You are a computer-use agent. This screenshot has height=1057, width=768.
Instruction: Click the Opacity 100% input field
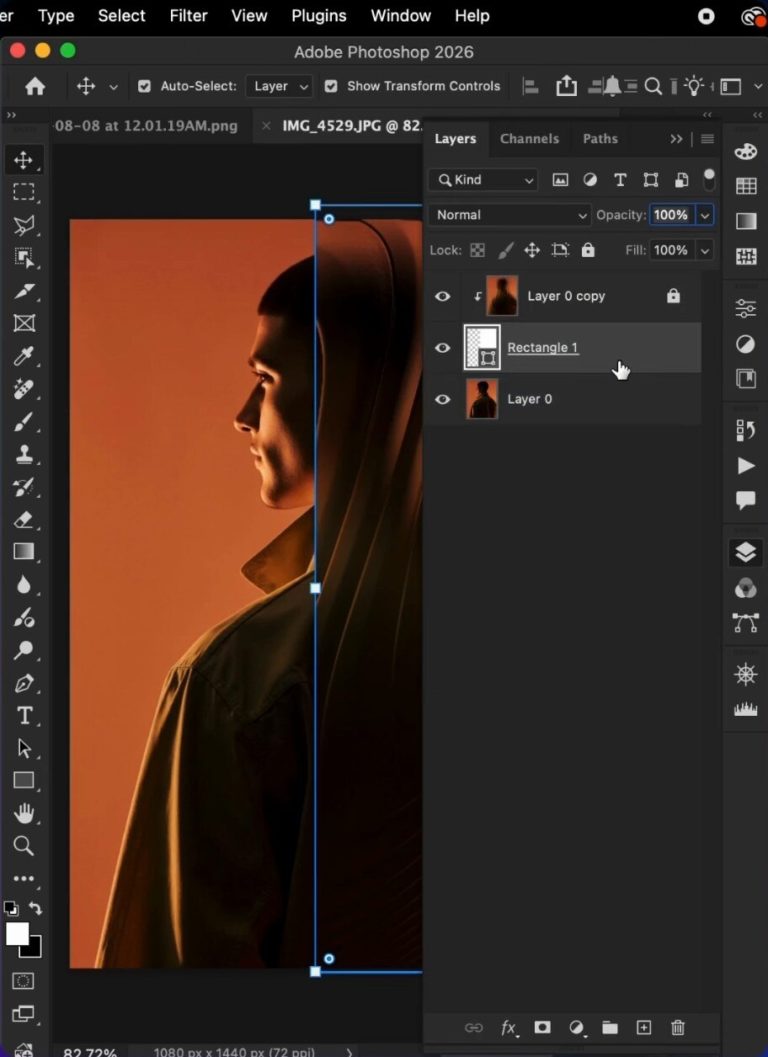pyautogui.click(x=672, y=215)
